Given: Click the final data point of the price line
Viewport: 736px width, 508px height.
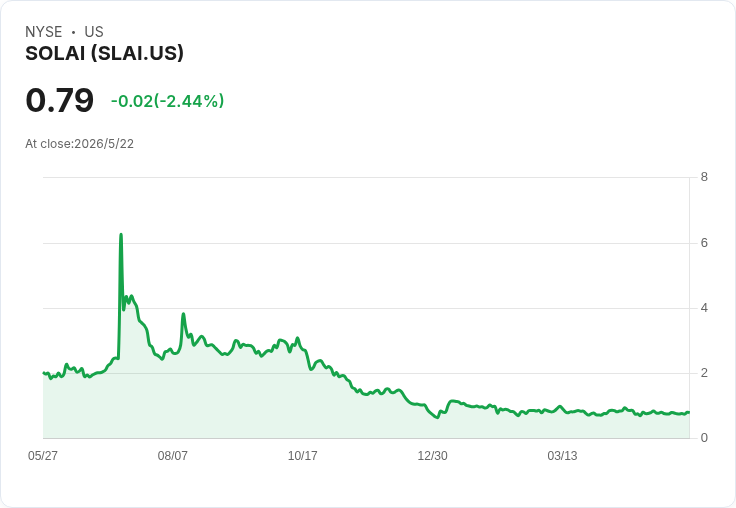Looking at the screenshot, I should [x=689, y=412].
